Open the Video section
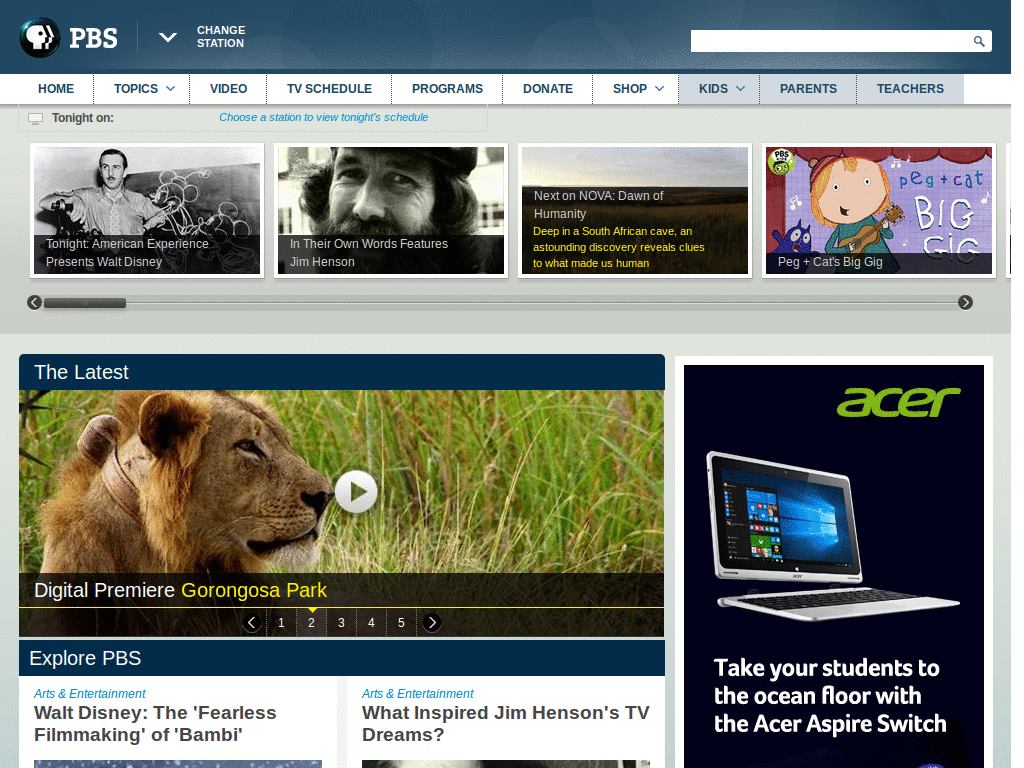 point(228,89)
